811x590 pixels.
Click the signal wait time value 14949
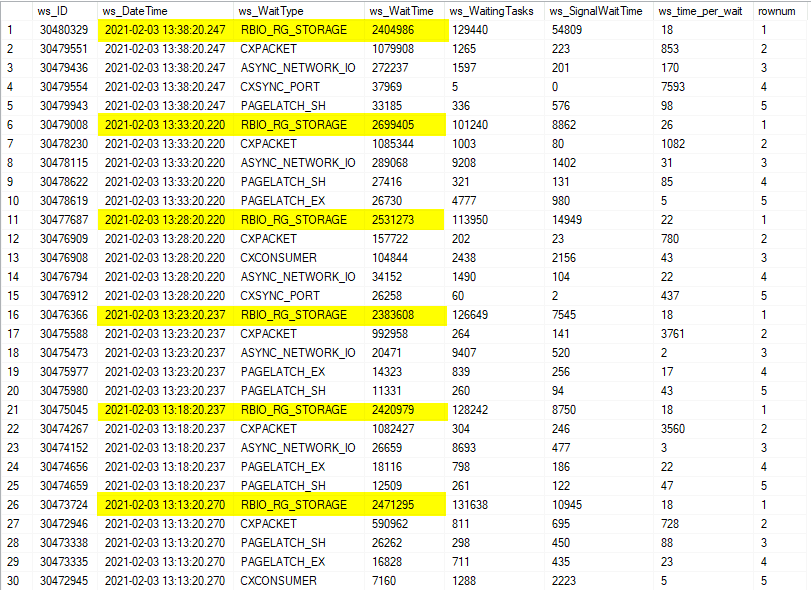[570, 220]
